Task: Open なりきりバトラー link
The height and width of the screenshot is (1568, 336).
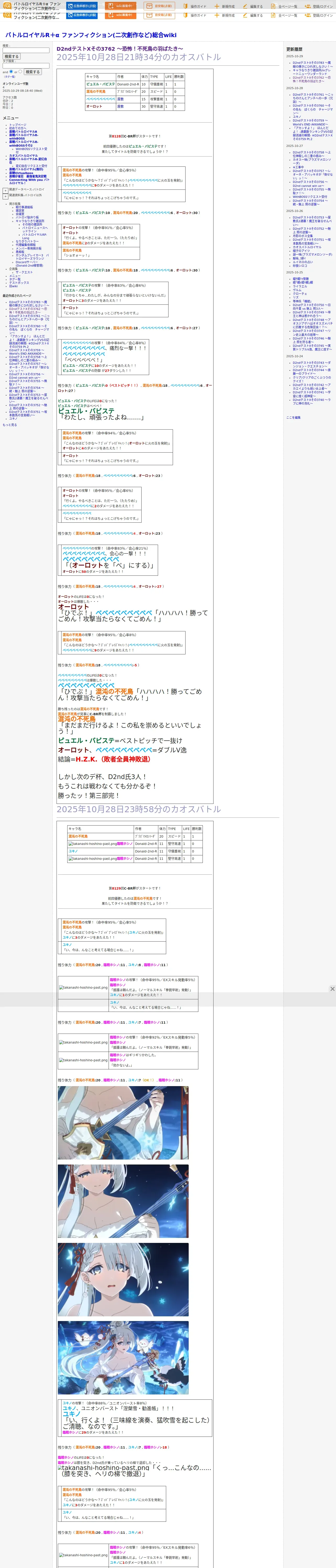Action: [27, 242]
